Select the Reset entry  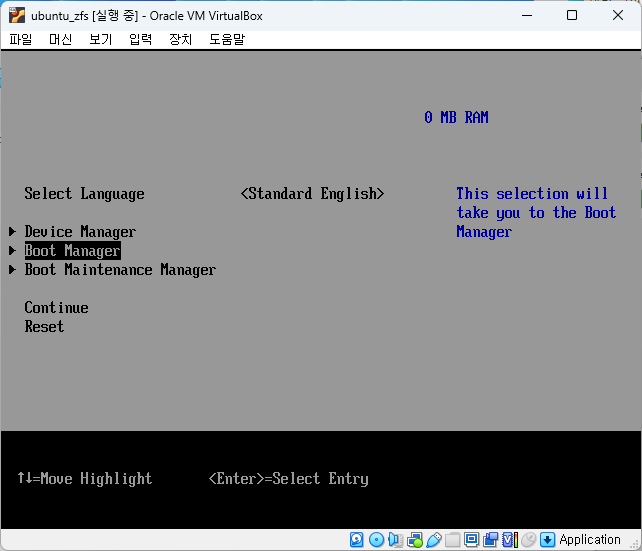[x=44, y=327]
